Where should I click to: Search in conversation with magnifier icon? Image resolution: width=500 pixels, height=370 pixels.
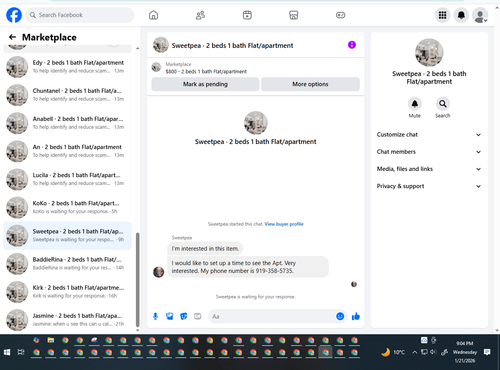pyautogui.click(x=443, y=104)
